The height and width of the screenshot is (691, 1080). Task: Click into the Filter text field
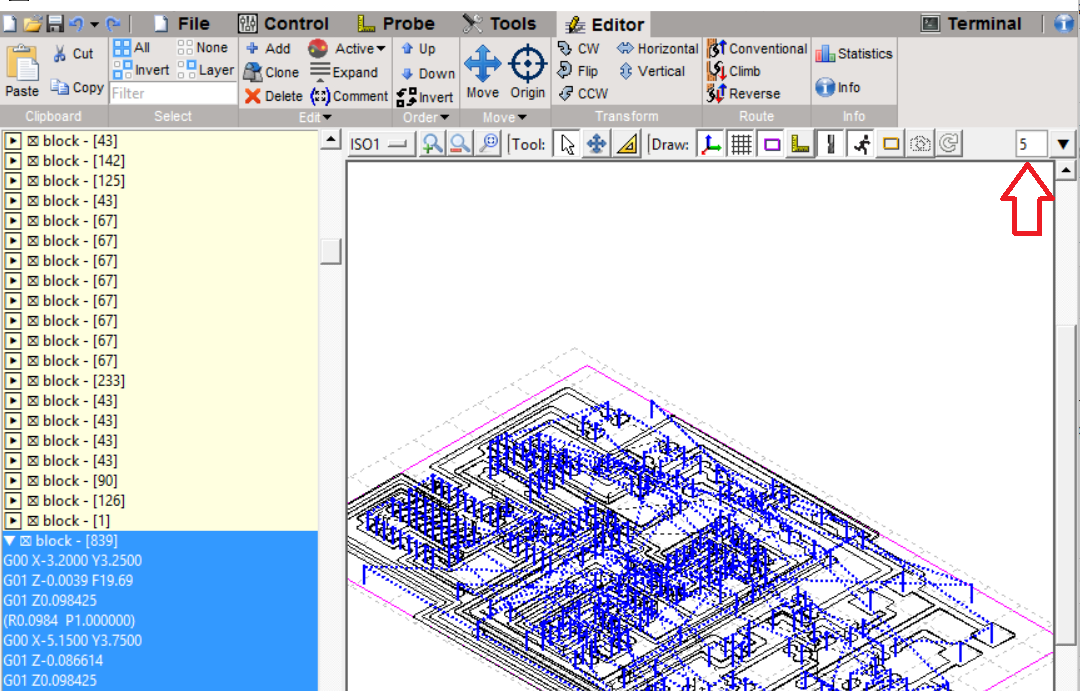point(173,93)
